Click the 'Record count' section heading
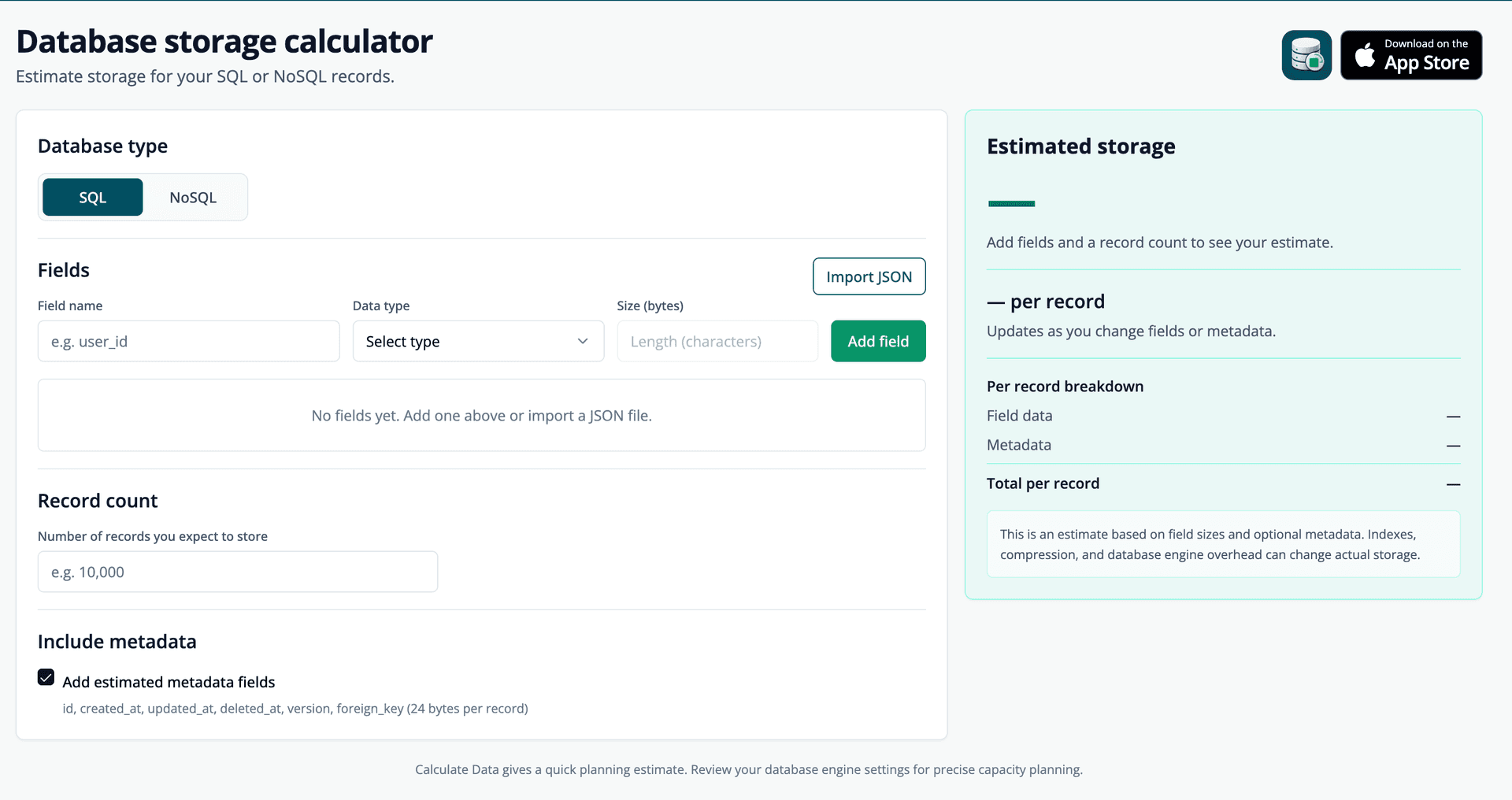 click(x=98, y=501)
